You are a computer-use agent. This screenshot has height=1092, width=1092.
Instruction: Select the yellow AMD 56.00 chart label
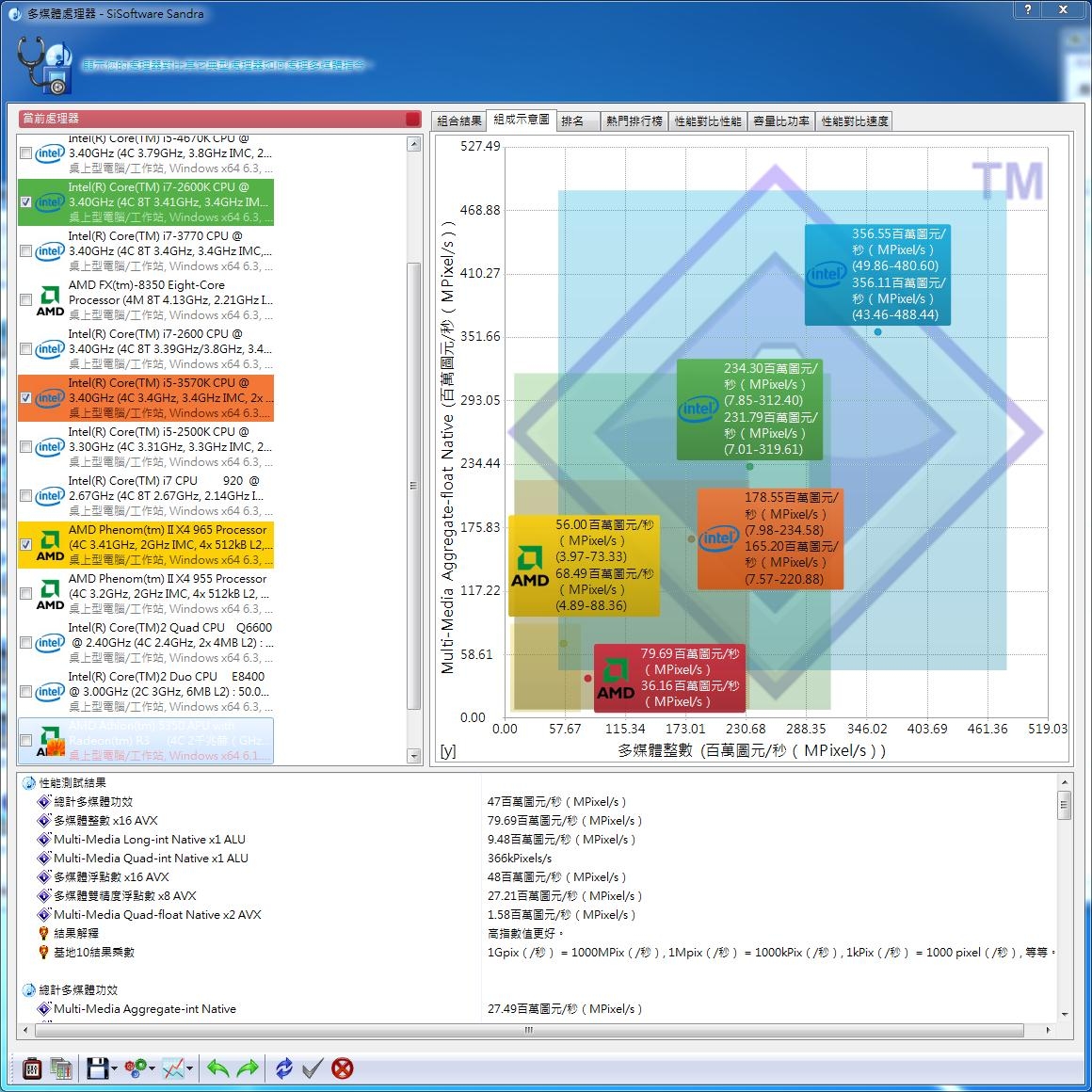click(584, 566)
